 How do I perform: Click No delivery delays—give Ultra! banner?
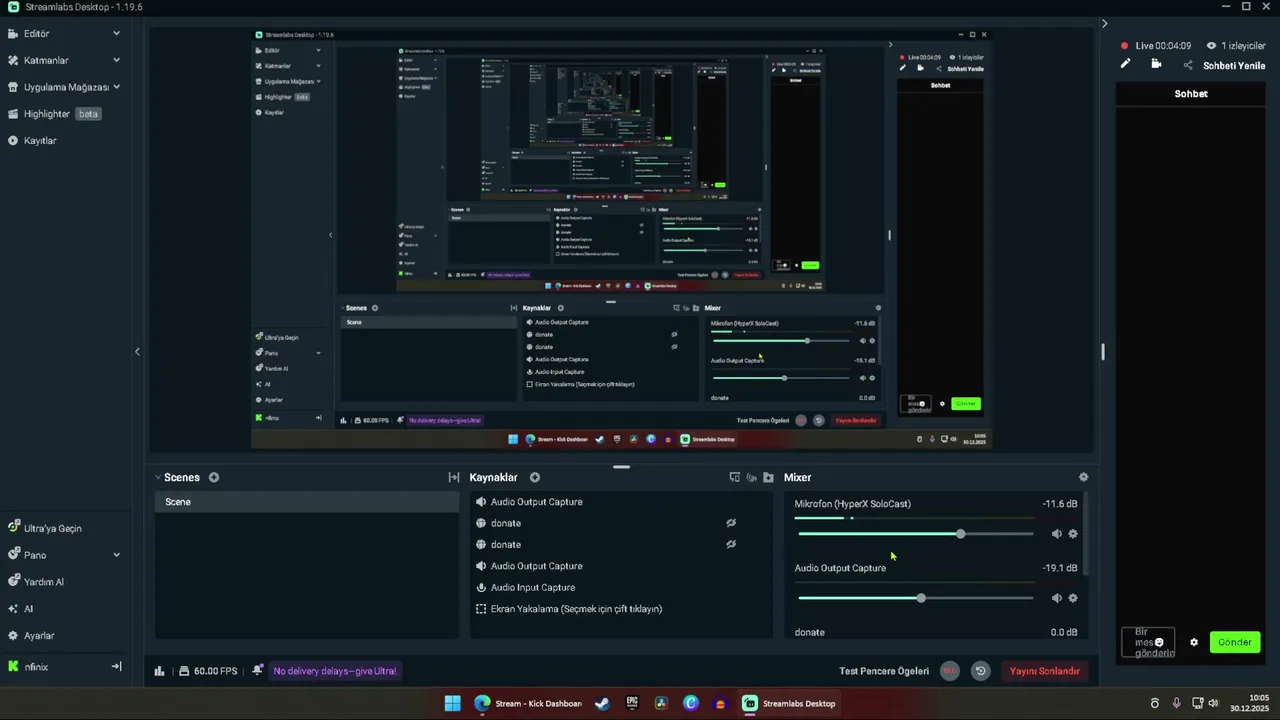coord(335,671)
